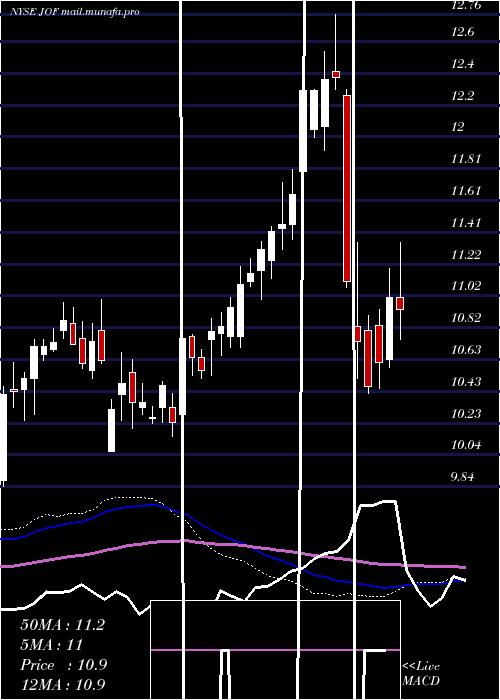Click the small red candle near 12.4
The image size is (500, 700).
336,74
